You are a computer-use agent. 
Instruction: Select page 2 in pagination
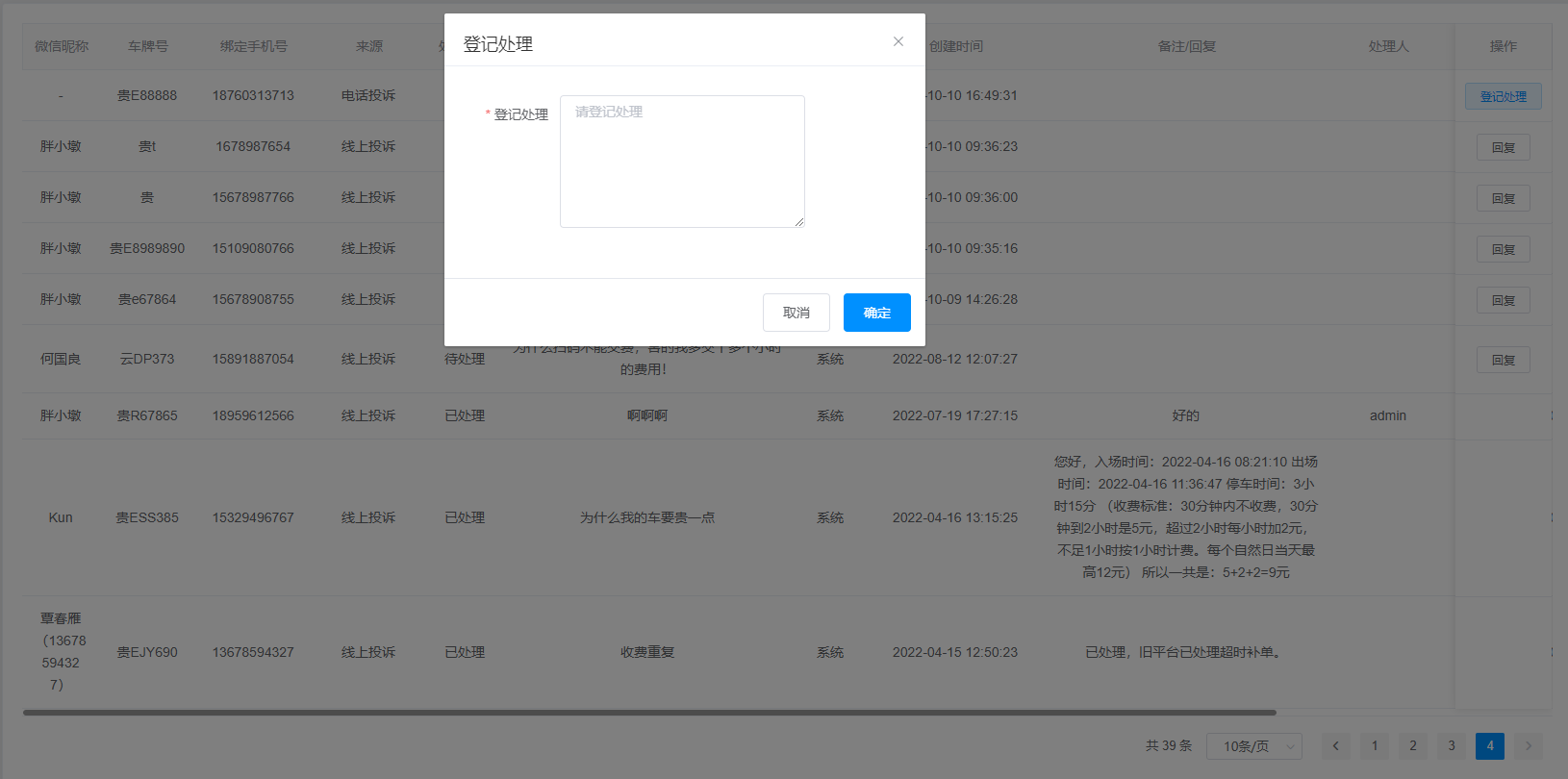1413,746
